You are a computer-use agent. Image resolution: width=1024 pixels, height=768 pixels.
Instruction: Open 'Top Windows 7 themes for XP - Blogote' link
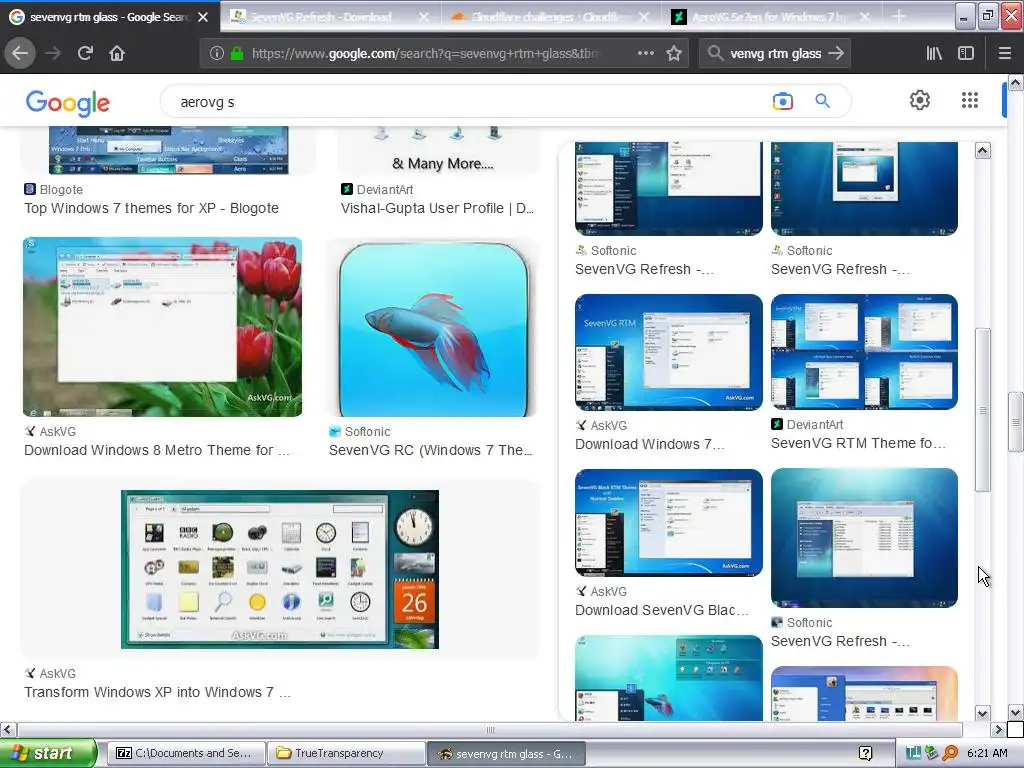pyautogui.click(x=152, y=208)
